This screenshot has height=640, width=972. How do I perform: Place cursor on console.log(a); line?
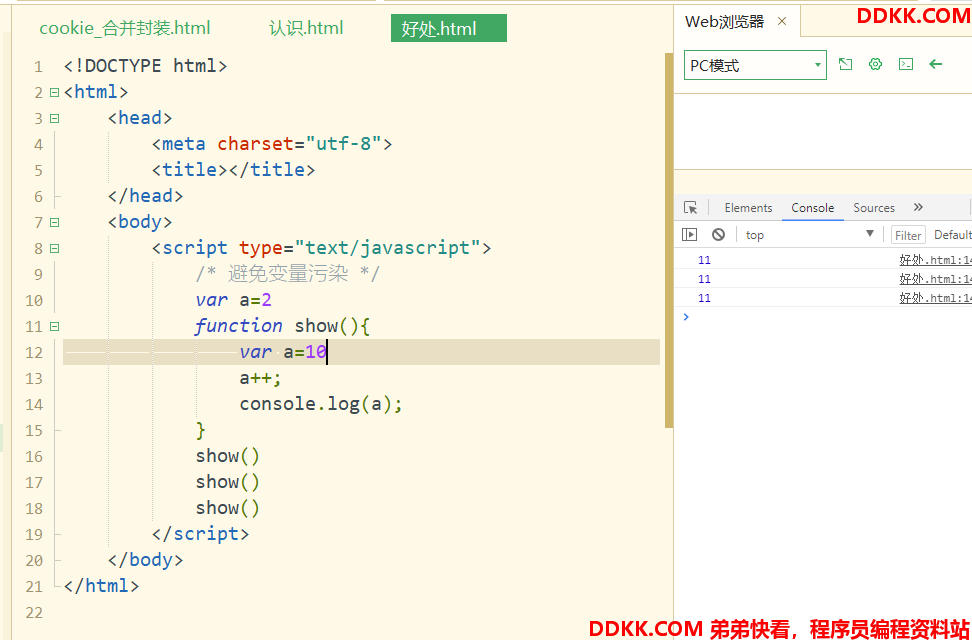coord(321,404)
